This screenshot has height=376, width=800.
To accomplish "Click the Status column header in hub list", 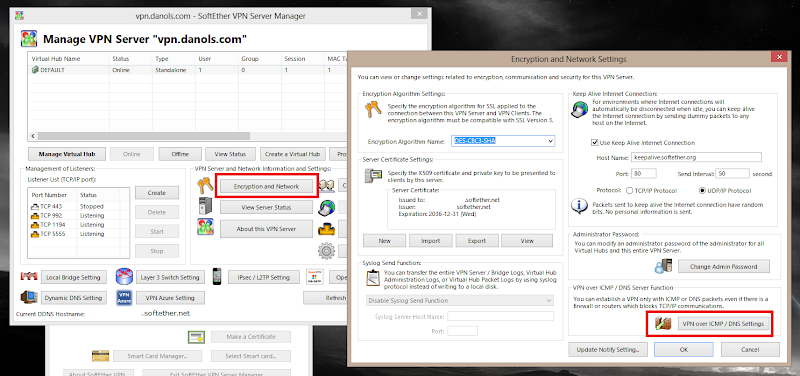I will (130, 59).
